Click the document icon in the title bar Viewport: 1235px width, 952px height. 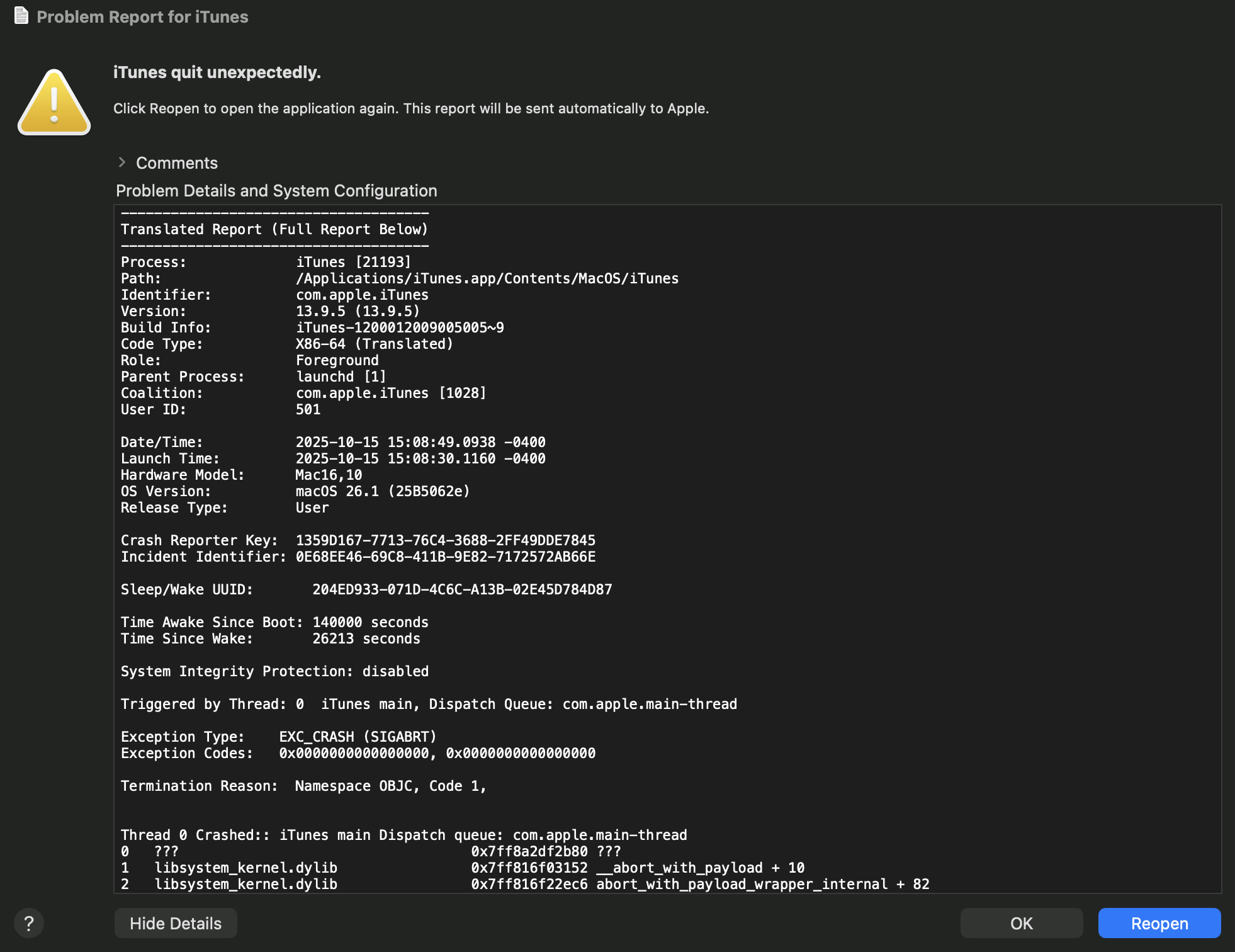[21, 16]
